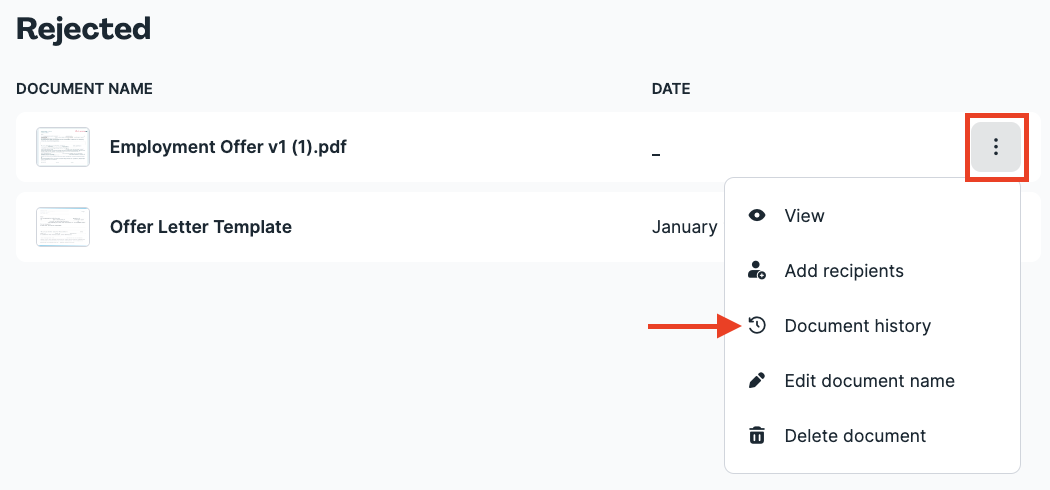Open Offer Letter Template thumbnail preview

pyautogui.click(x=63, y=227)
